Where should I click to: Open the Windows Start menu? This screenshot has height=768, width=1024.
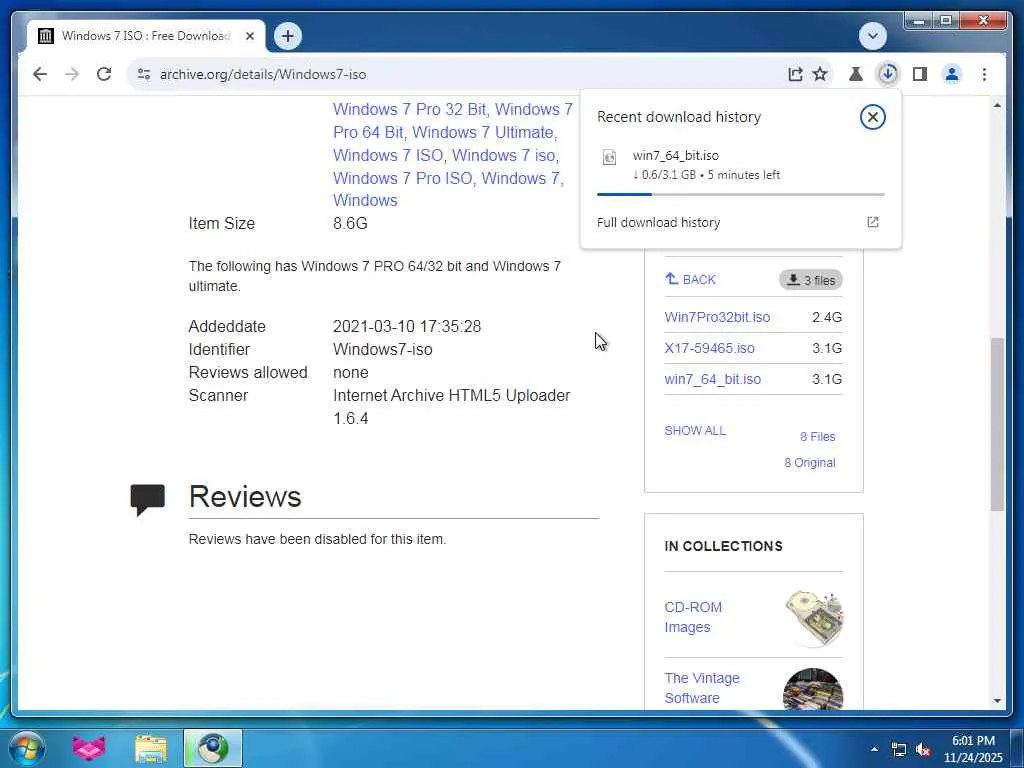(x=26, y=748)
